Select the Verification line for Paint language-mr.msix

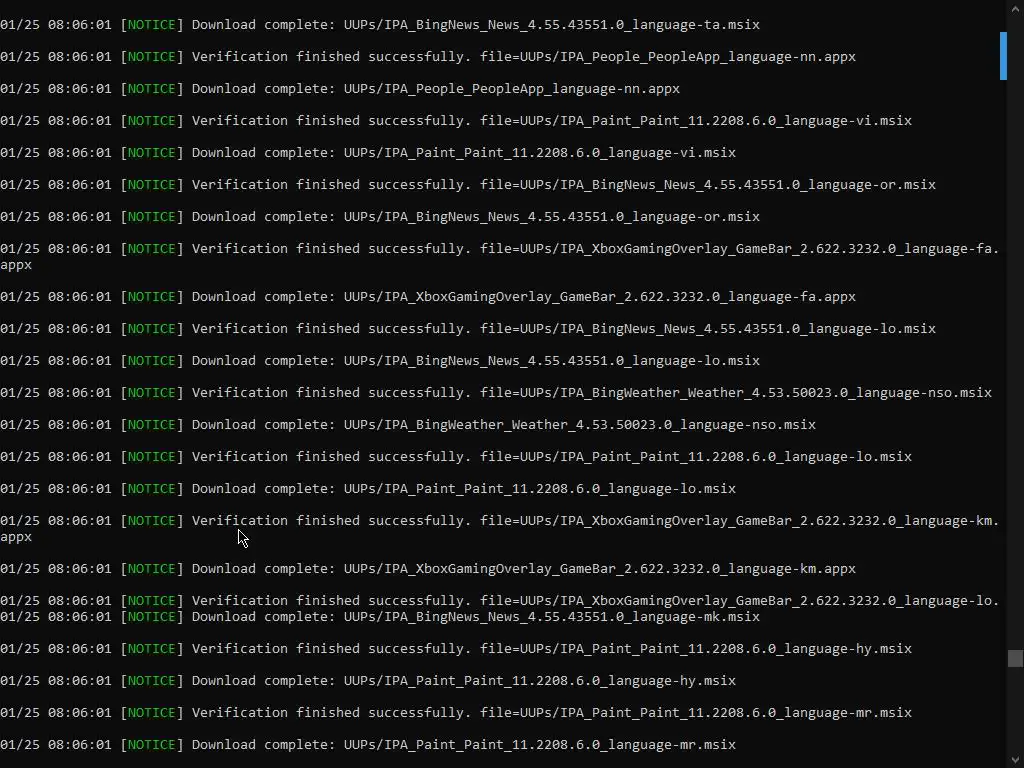(x=456, y=713)
